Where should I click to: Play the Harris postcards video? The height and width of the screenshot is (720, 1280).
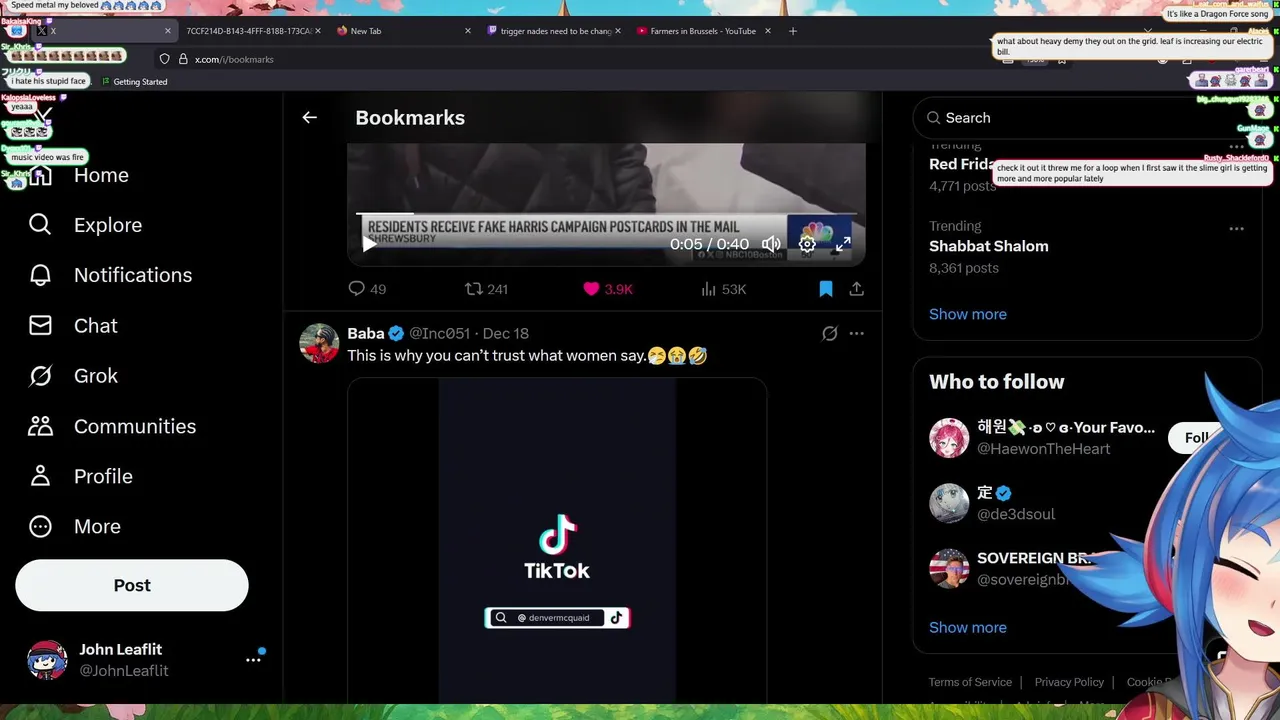tap(369, 244)
